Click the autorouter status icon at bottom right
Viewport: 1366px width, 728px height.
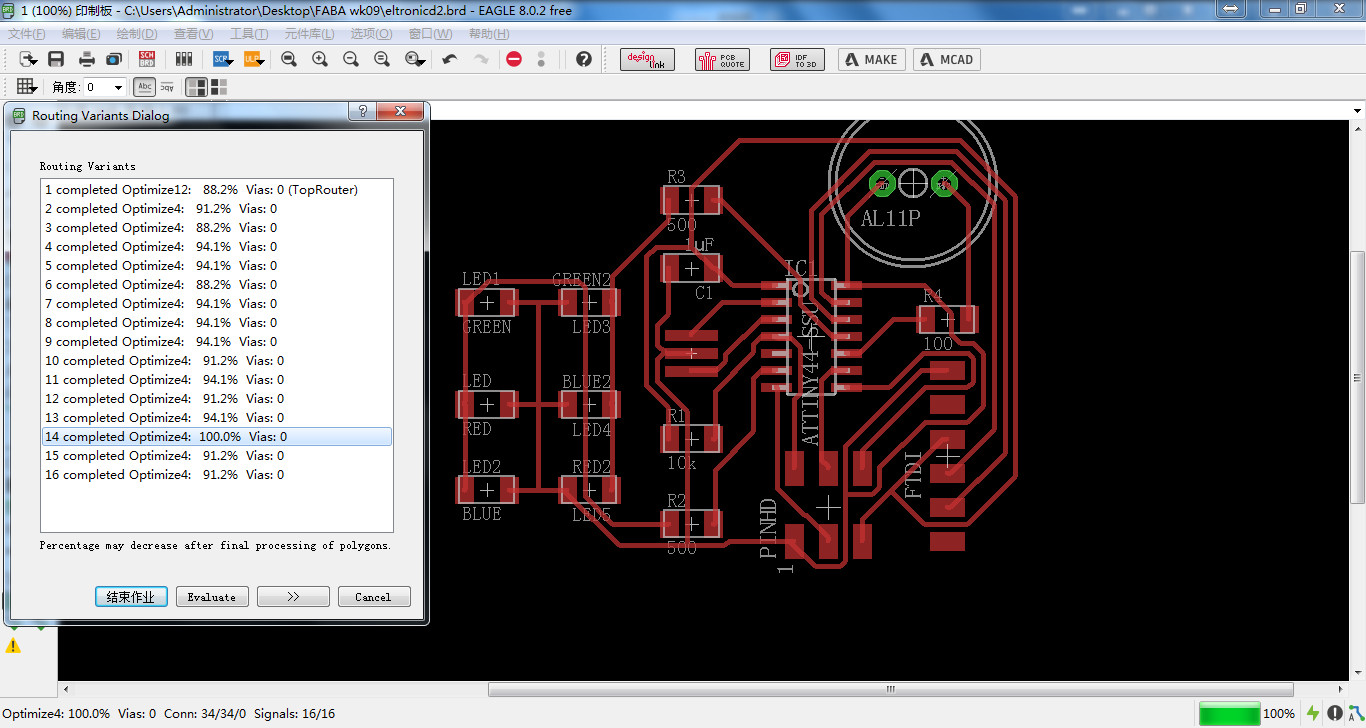tap(1356, 713)
